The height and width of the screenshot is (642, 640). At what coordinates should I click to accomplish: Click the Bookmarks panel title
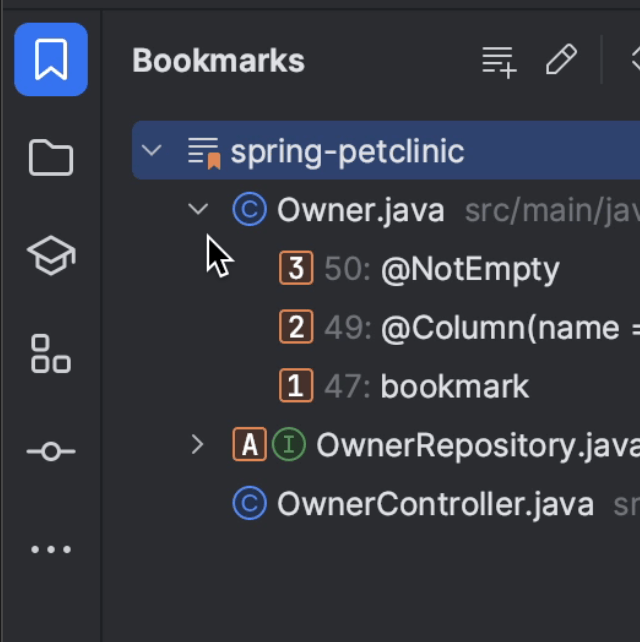pyautogui.click(x=219, y=61)
